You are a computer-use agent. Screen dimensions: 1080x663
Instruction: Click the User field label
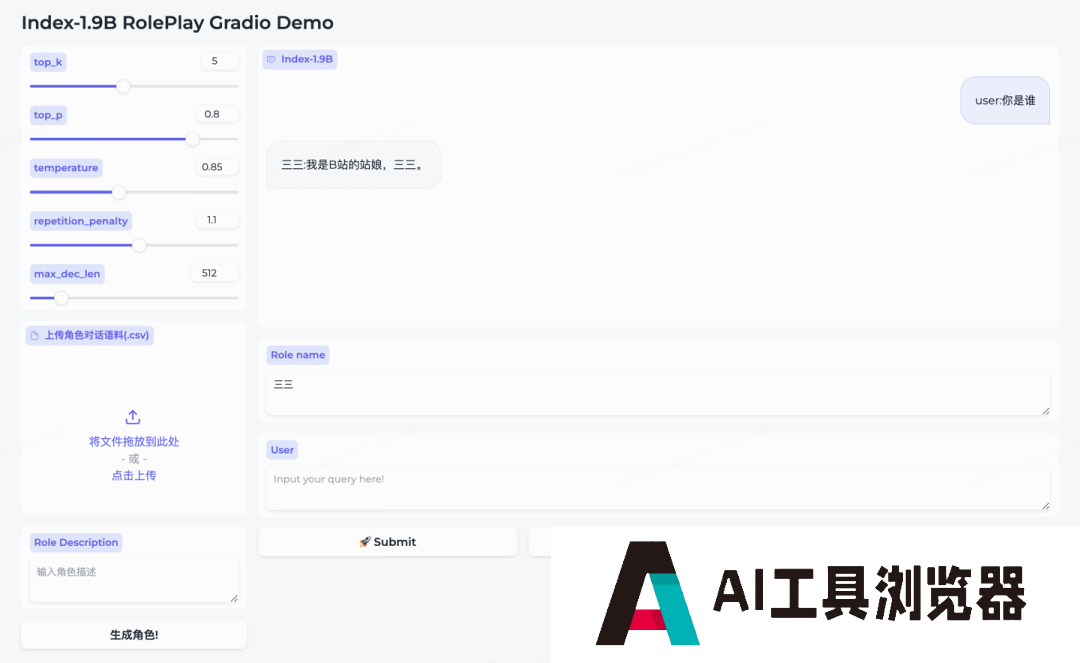click(x=282, y=450)
